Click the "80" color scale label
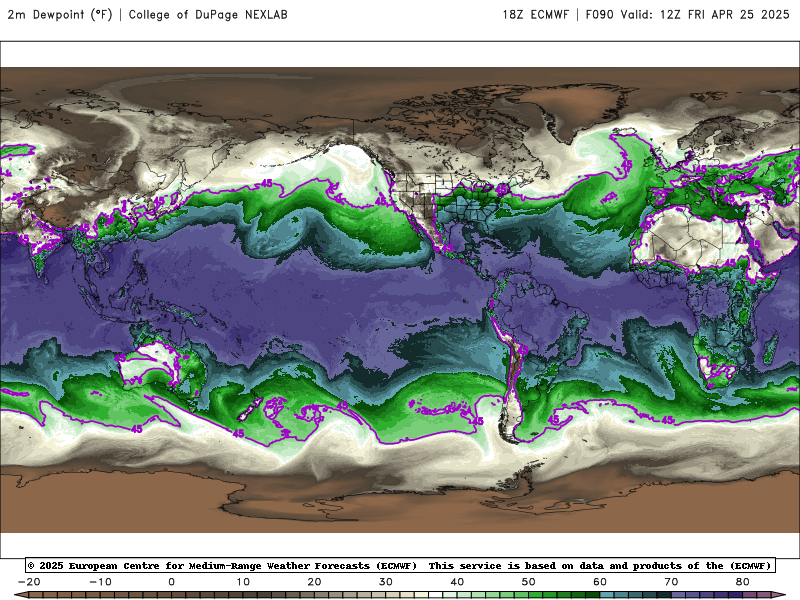Viewport: 800px width, 600px height. 743,582
